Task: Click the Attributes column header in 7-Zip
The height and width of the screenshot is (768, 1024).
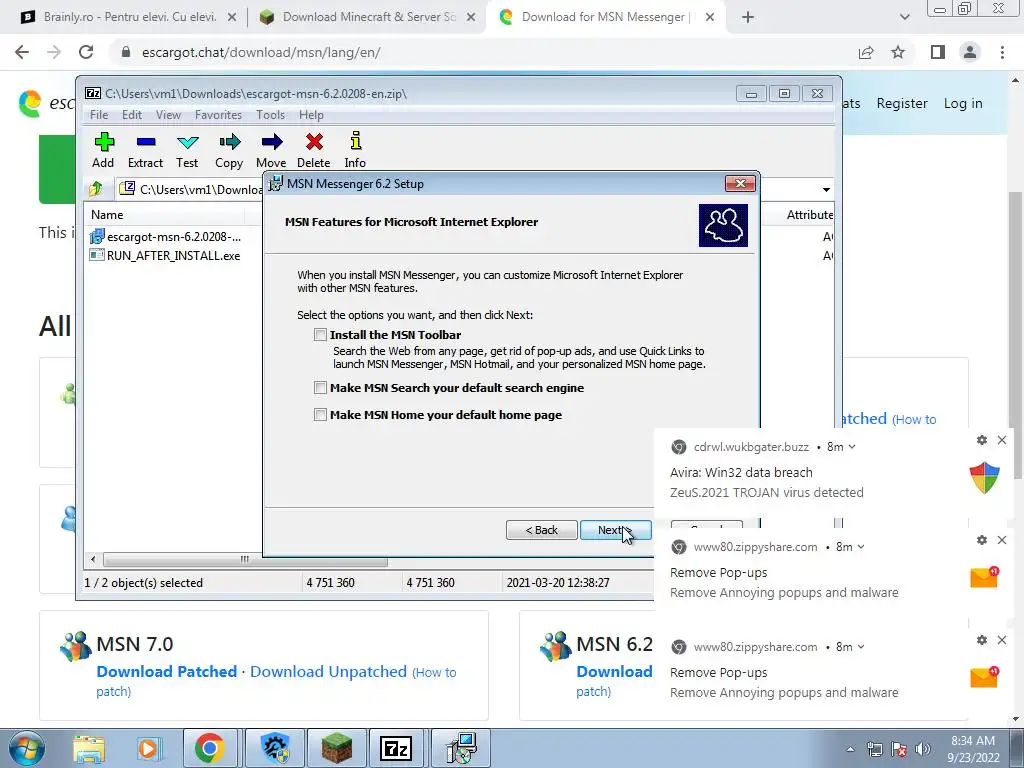Action: point(810,215)
